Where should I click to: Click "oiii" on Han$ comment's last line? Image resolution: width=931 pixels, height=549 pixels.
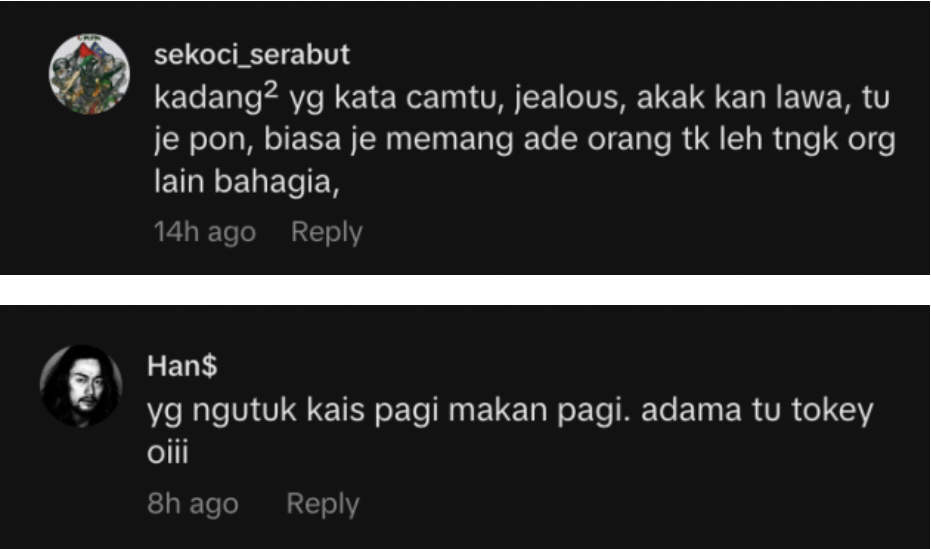click(x=168, y=452)
